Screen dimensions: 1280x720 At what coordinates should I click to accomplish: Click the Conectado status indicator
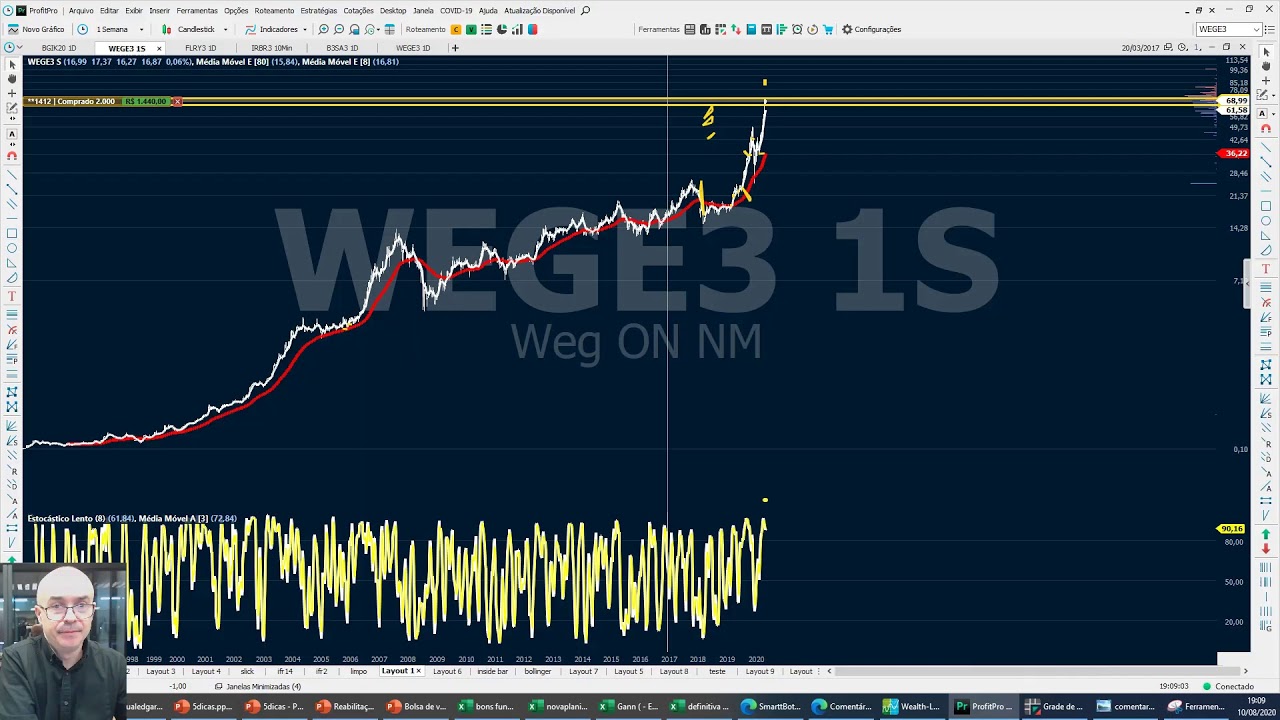click(1228, 686)
